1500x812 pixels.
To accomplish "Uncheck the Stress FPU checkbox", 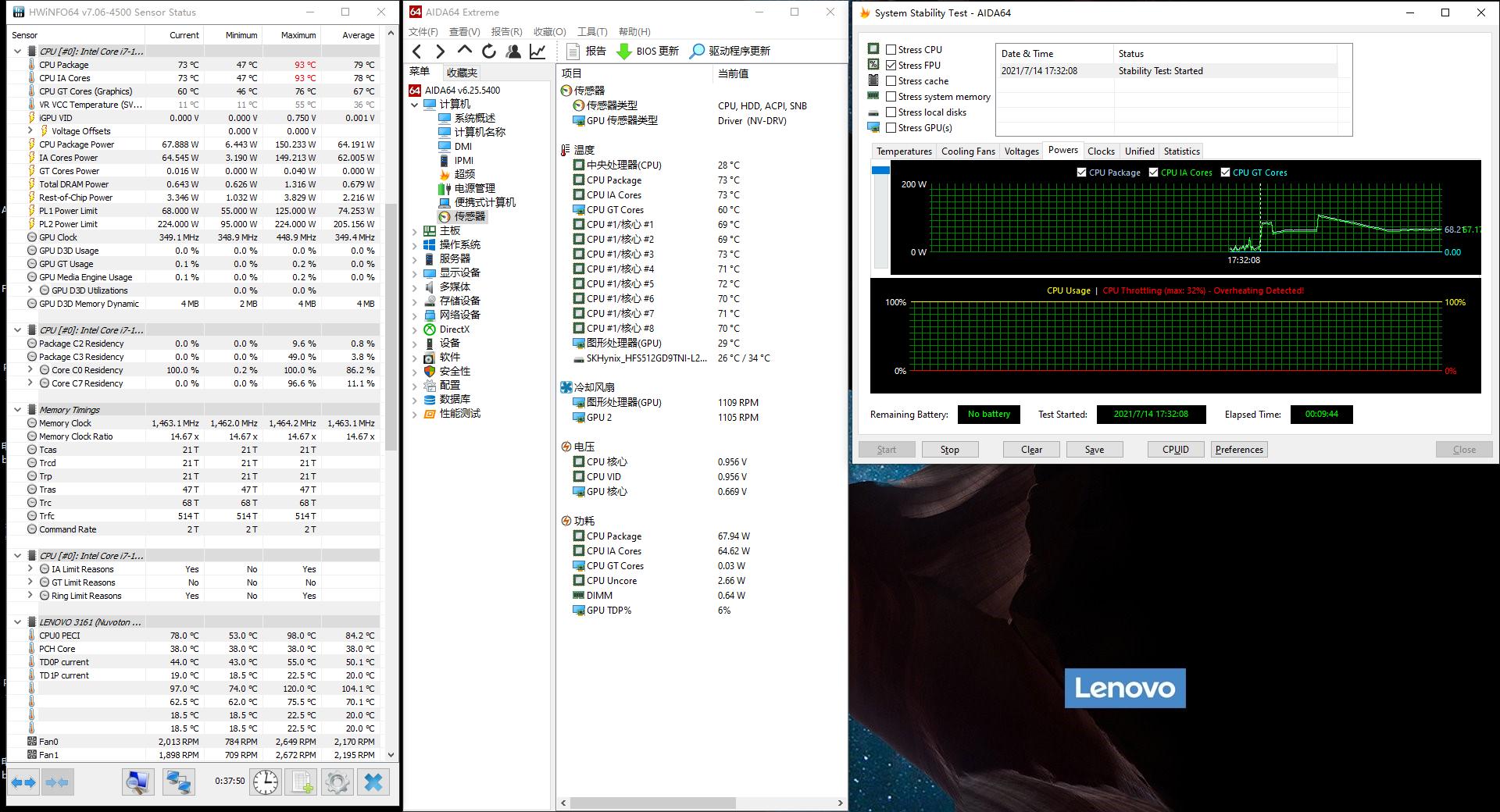I will tap(891, 65).
